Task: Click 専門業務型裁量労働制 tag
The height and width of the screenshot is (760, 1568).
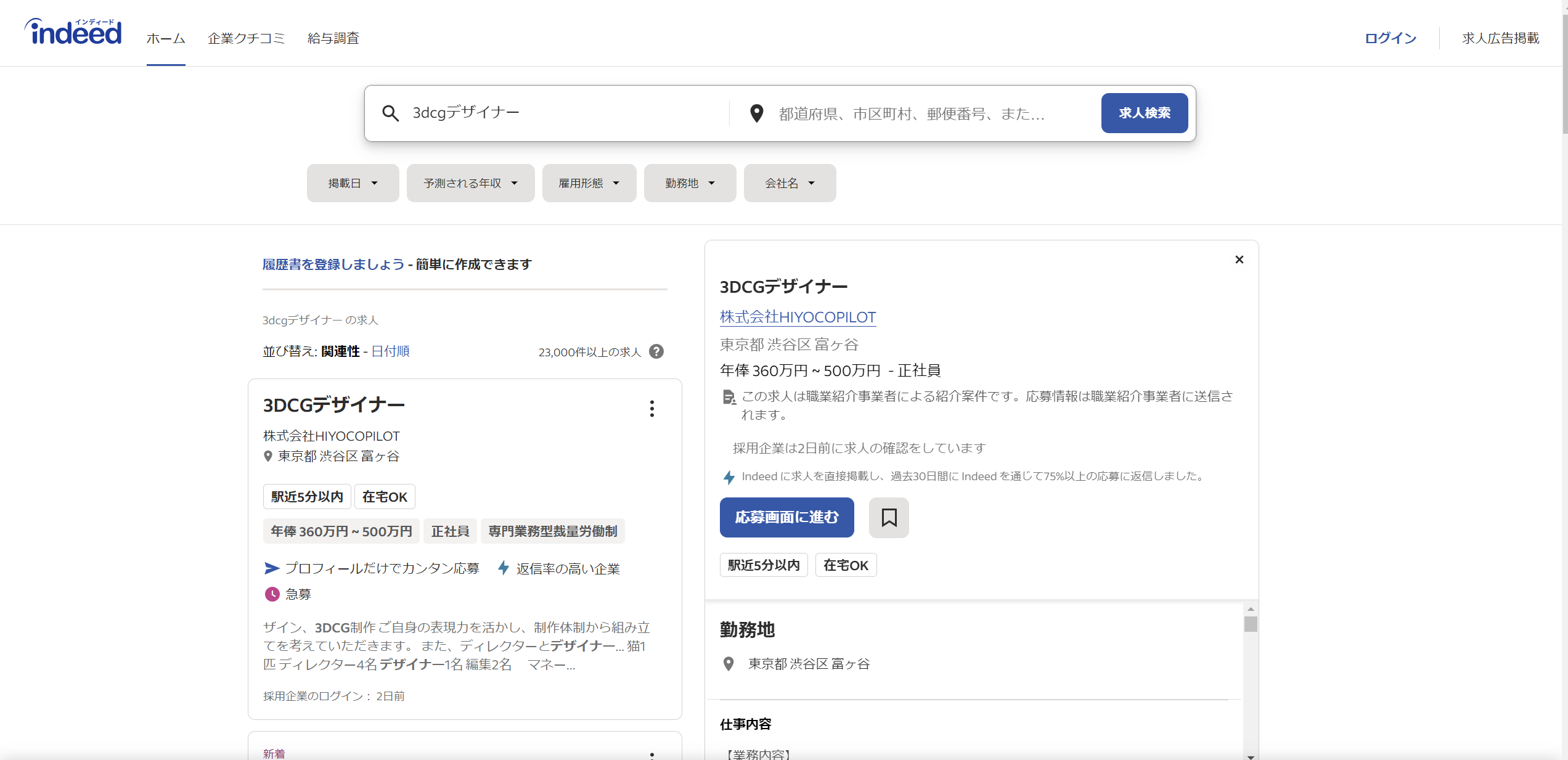Action: [x=553, y=531]
